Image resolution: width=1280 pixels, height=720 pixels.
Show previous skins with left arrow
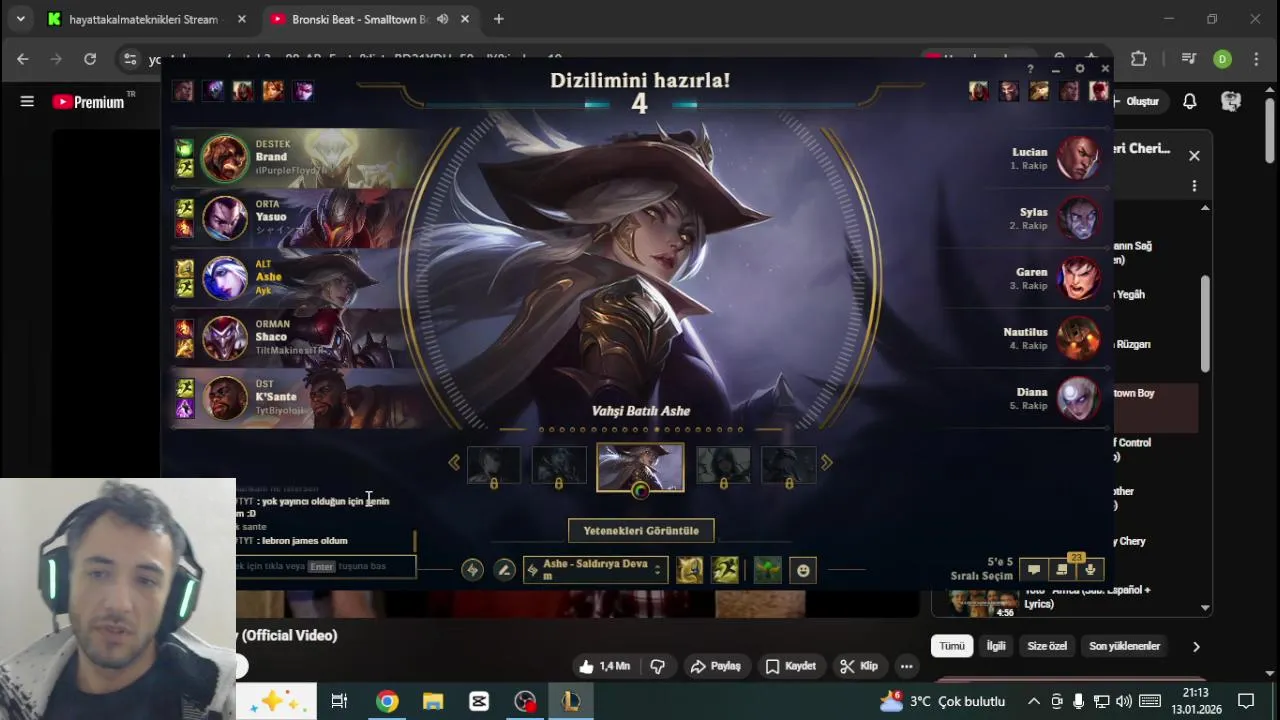[x=454, y=462]
